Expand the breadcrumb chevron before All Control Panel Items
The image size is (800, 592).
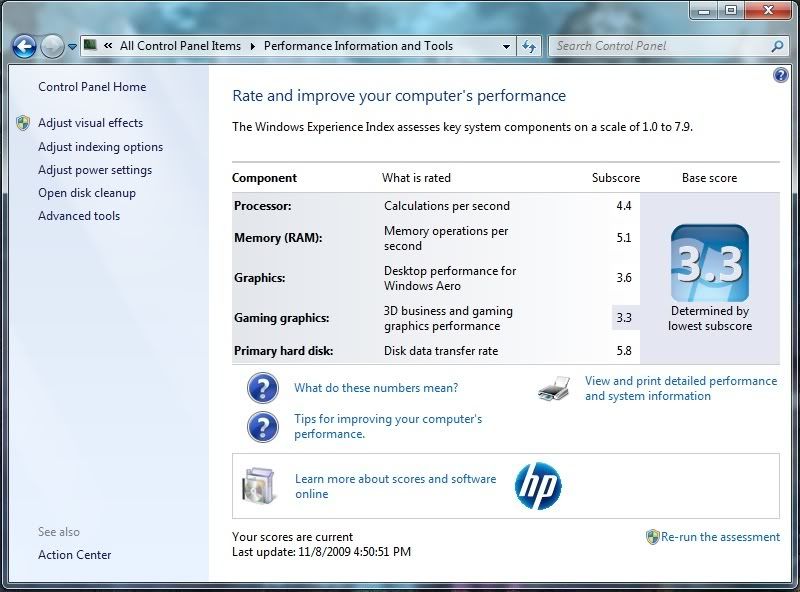click(x=107, y=46)
